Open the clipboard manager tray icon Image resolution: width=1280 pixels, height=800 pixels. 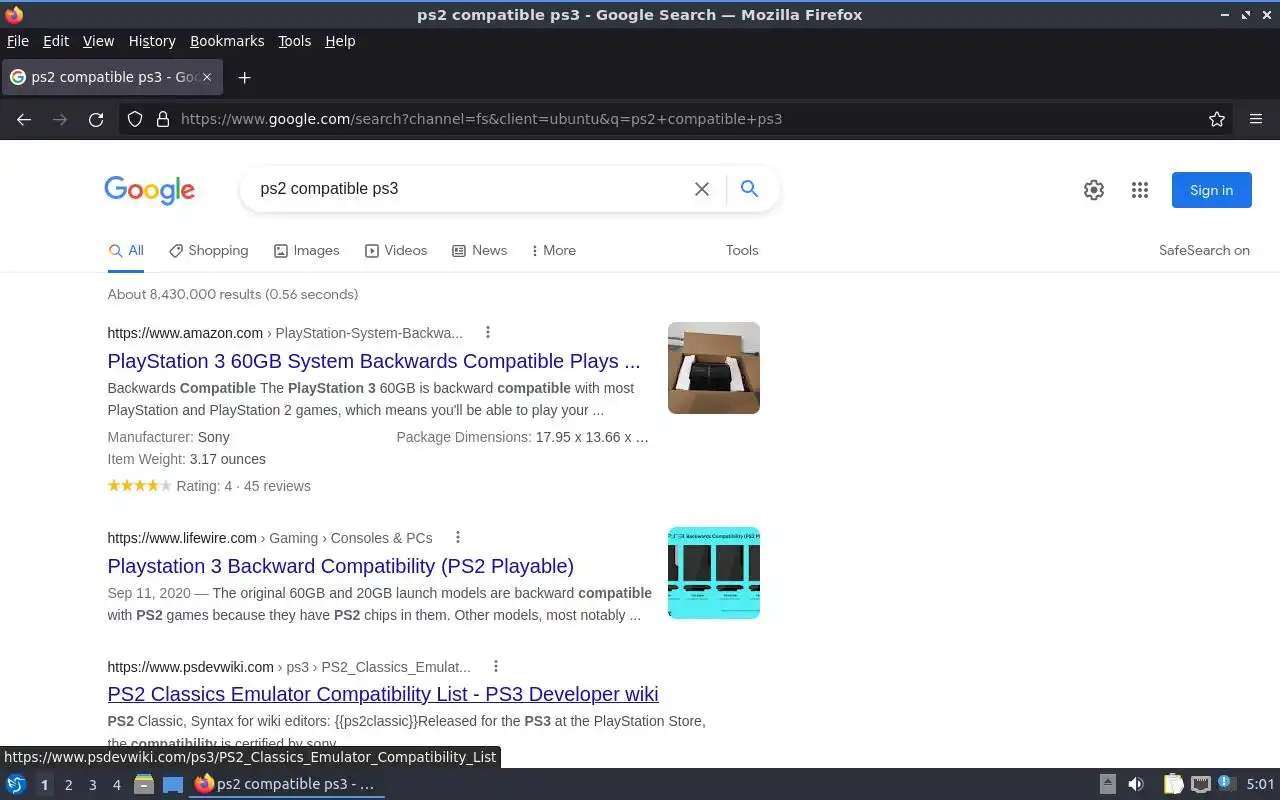click(1173, 784)
